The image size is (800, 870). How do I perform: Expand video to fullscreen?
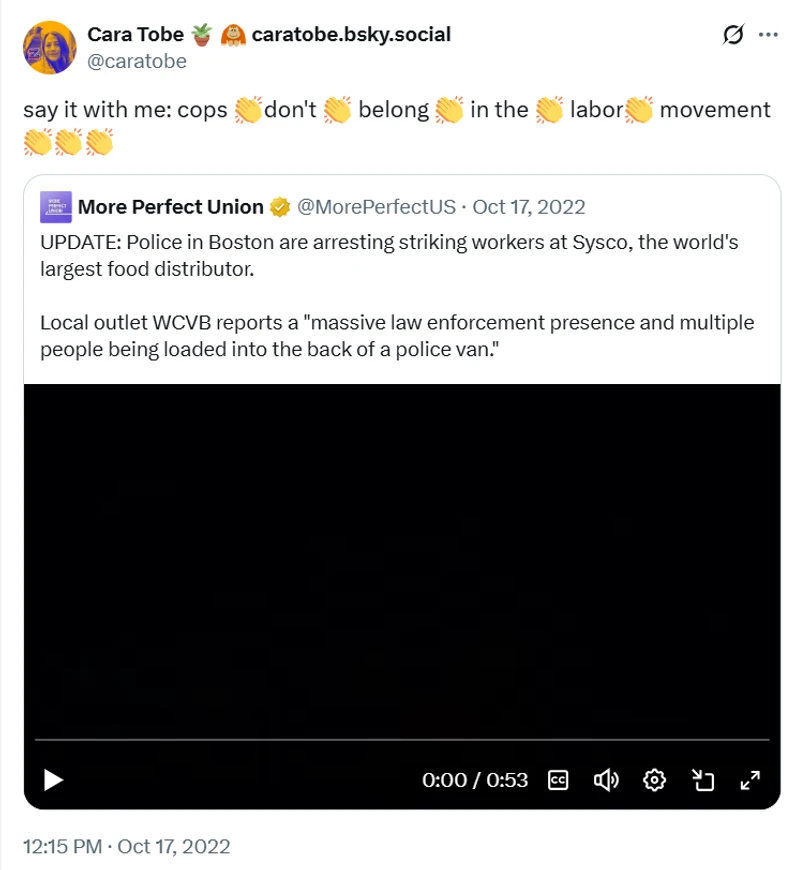tap(750, 780)
